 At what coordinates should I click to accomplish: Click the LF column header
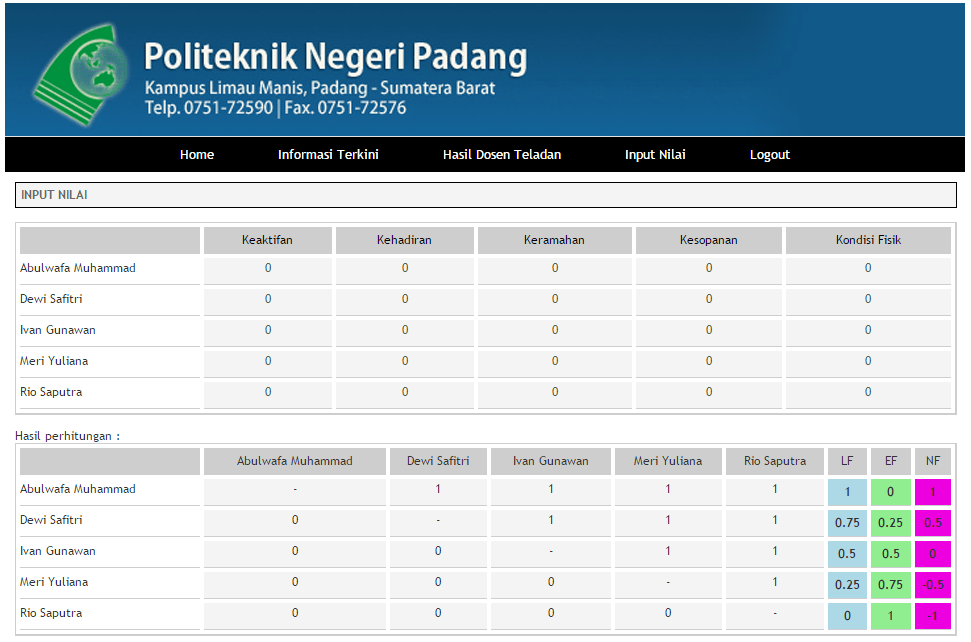click(847, 461)
